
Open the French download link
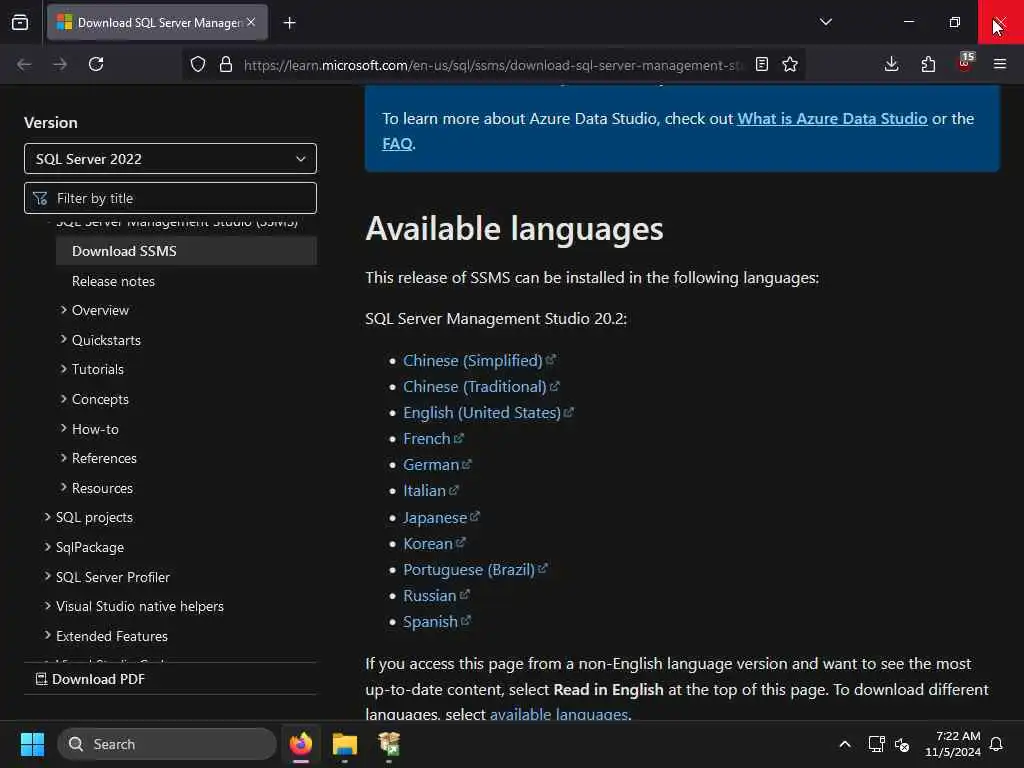433,439
